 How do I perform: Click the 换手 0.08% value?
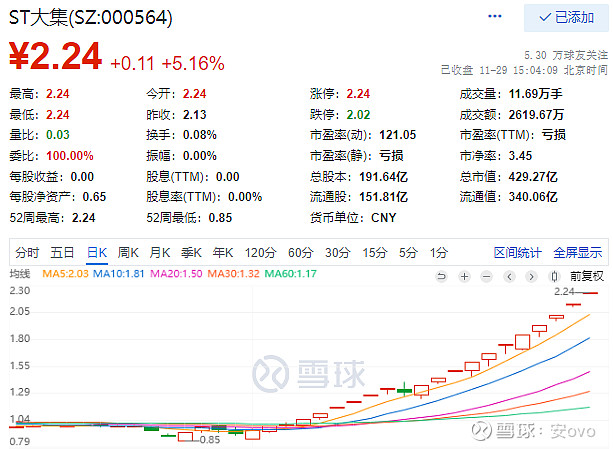pyautogui.click(x=200, y=135)
